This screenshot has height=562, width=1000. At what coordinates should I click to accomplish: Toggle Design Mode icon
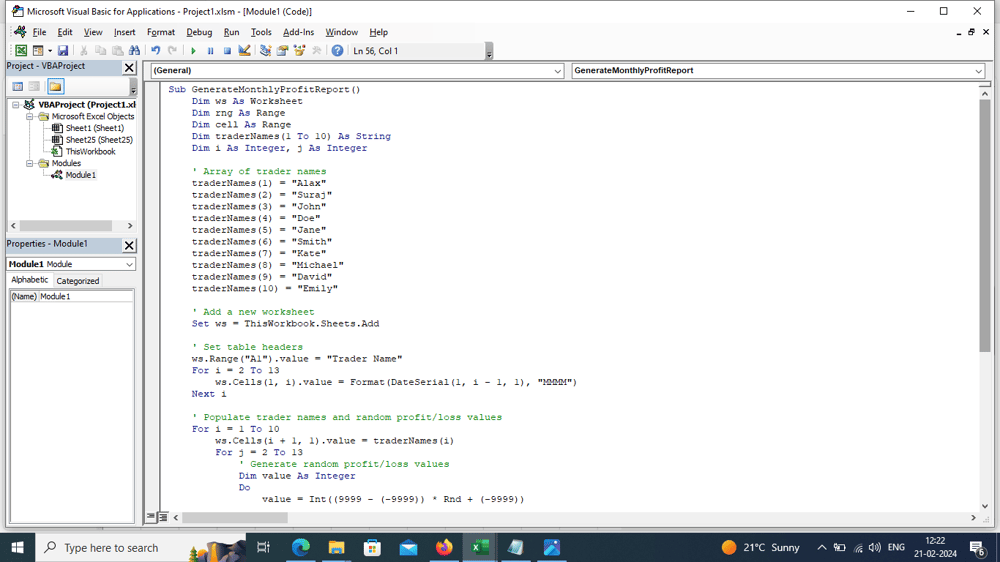244,50
